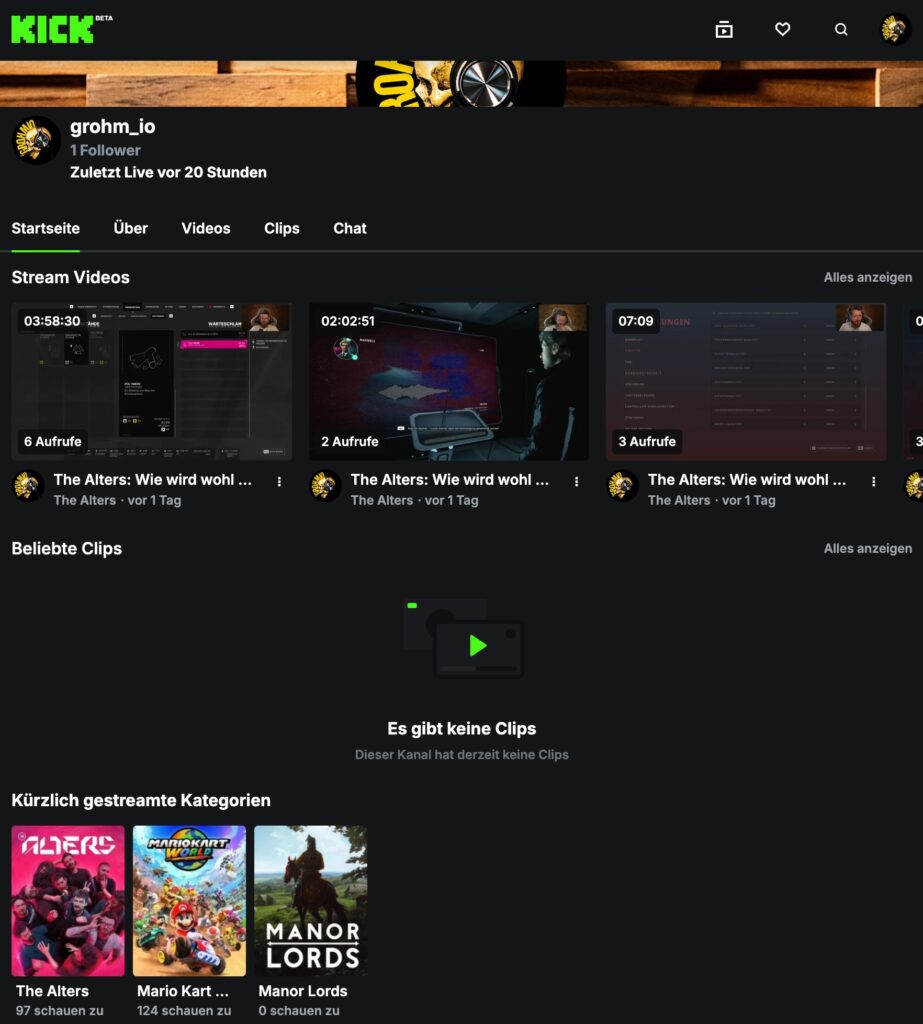The width and height of the screenshot is (923, 1024).
Task: Click the grohm_io channel avatar beside the name
Action: [37, 140]
